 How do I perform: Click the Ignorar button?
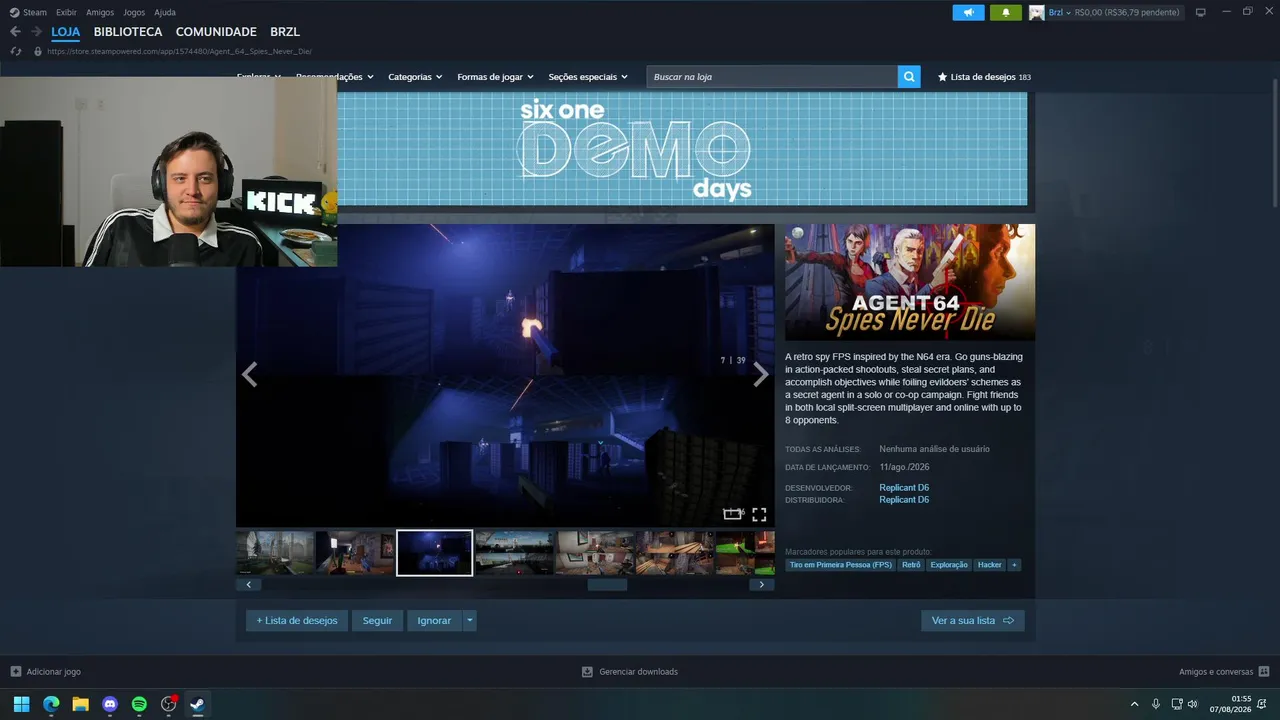pyautogui.click(x=434, y=621)
